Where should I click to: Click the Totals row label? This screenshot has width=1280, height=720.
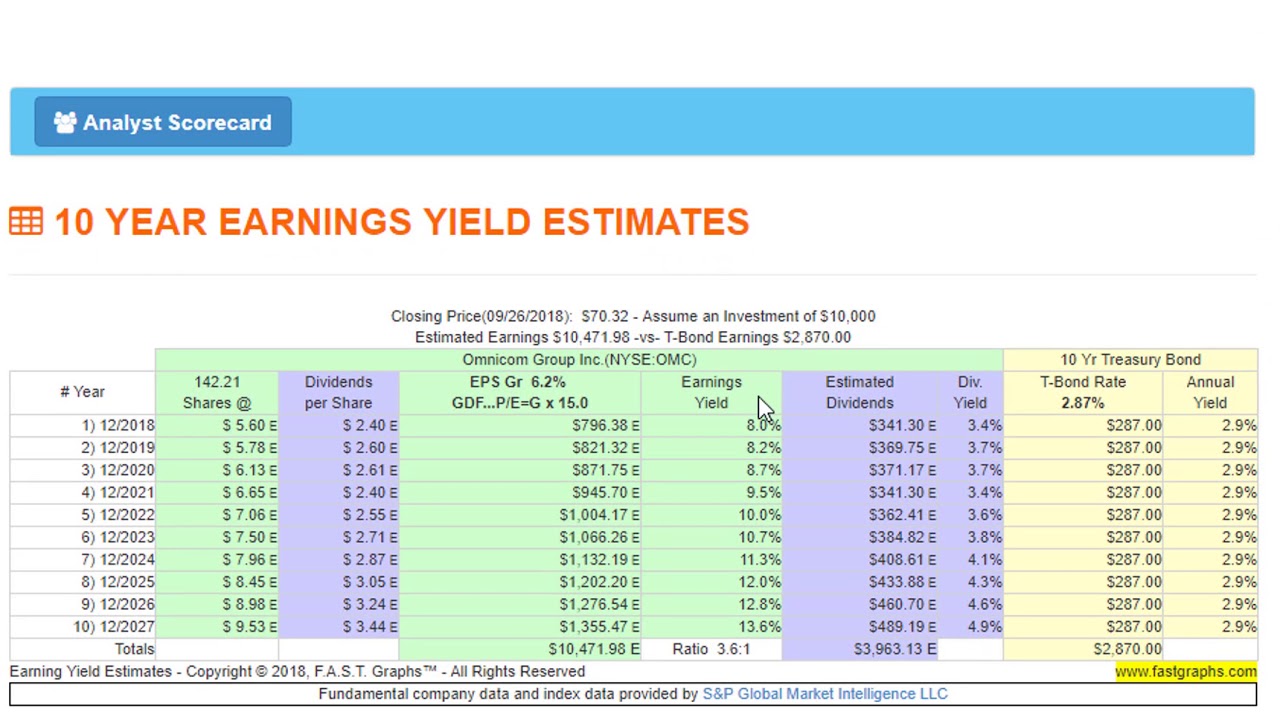click(x=134, y=649)
